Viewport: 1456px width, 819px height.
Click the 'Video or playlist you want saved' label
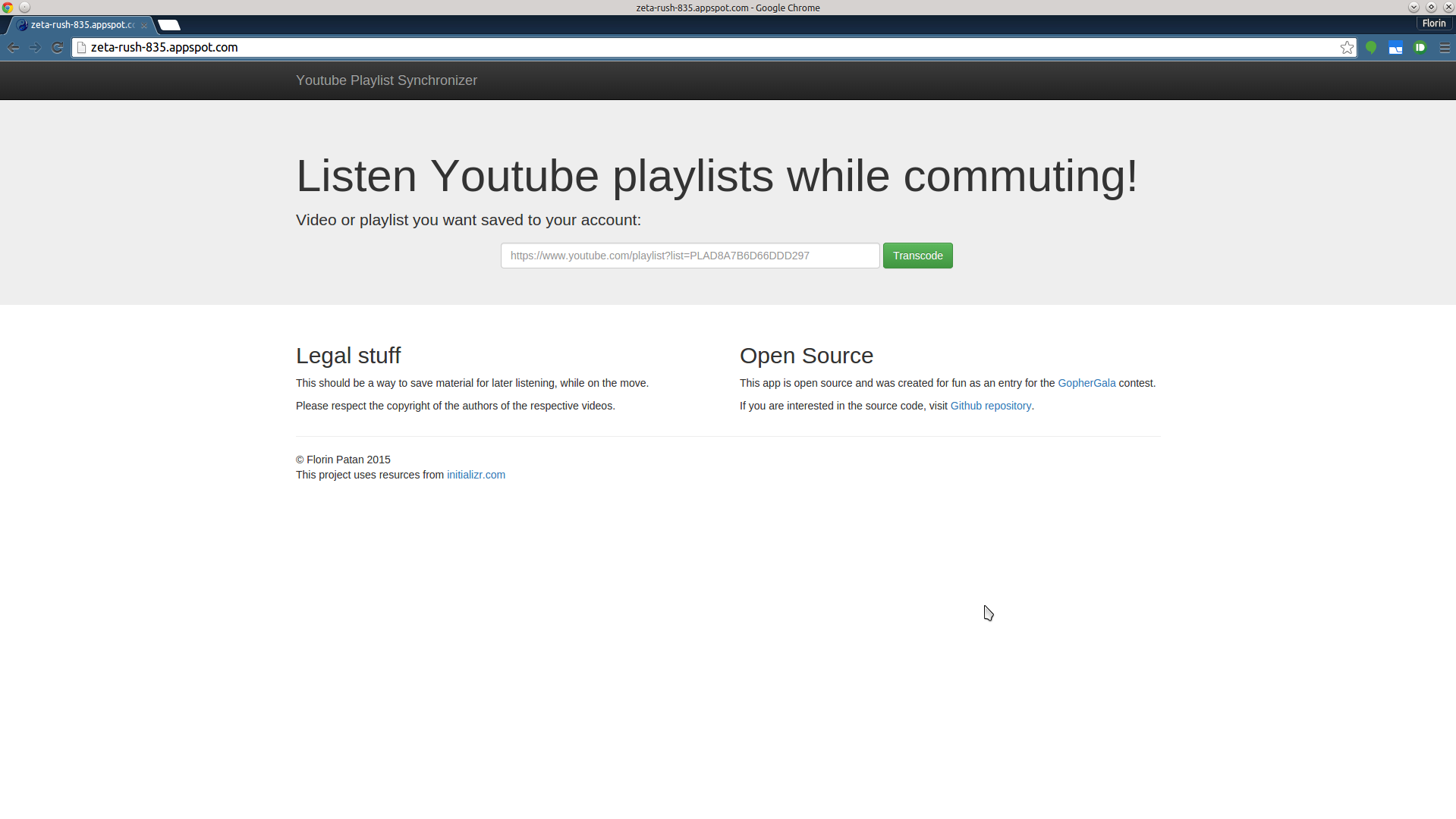coord(468,220)
